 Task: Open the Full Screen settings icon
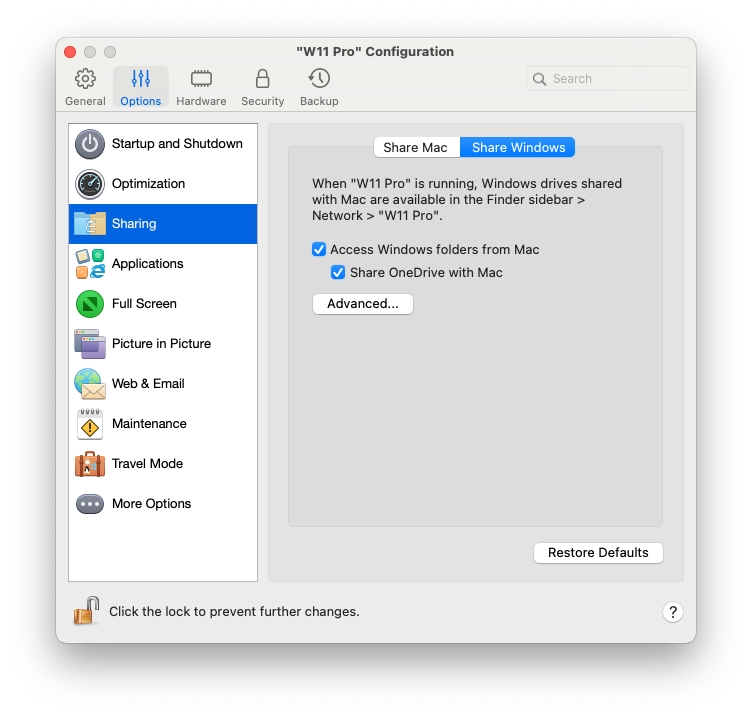pos(90,304)
